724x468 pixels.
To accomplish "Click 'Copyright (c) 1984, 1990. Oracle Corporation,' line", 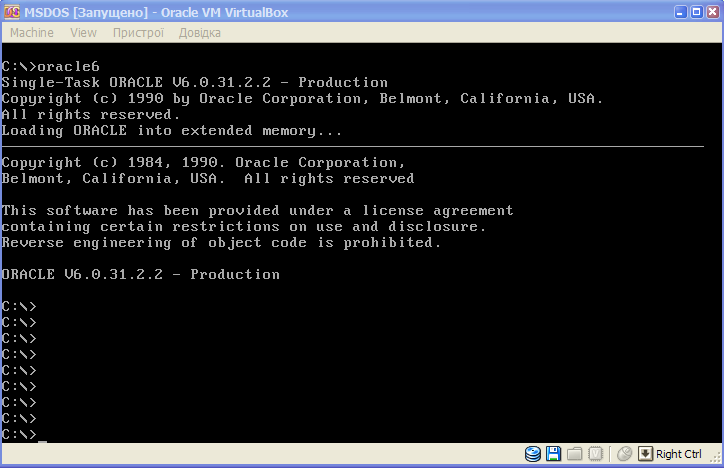I will coord(203,162).
